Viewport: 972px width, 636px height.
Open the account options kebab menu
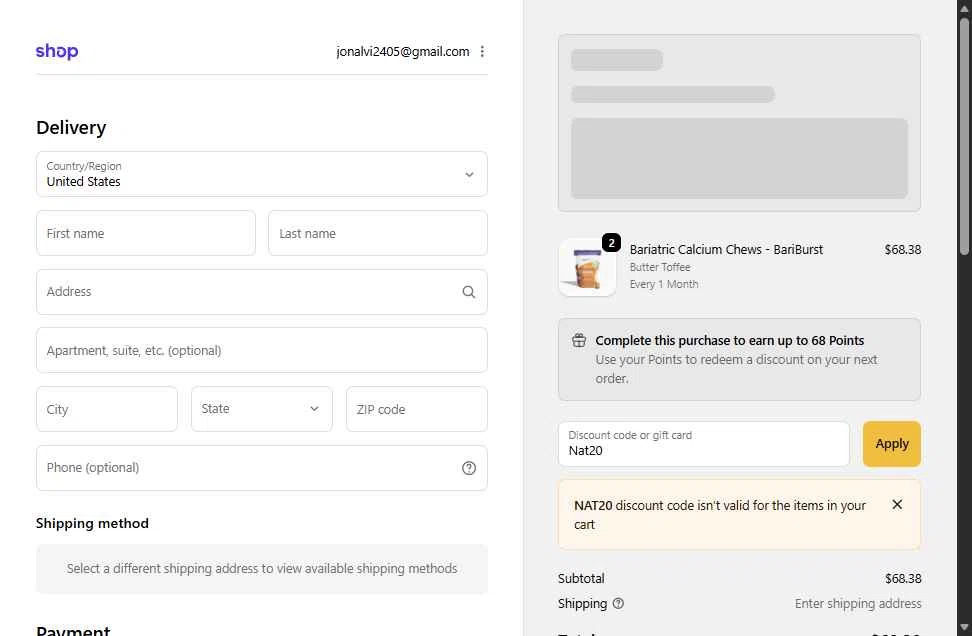pos(482,52)
